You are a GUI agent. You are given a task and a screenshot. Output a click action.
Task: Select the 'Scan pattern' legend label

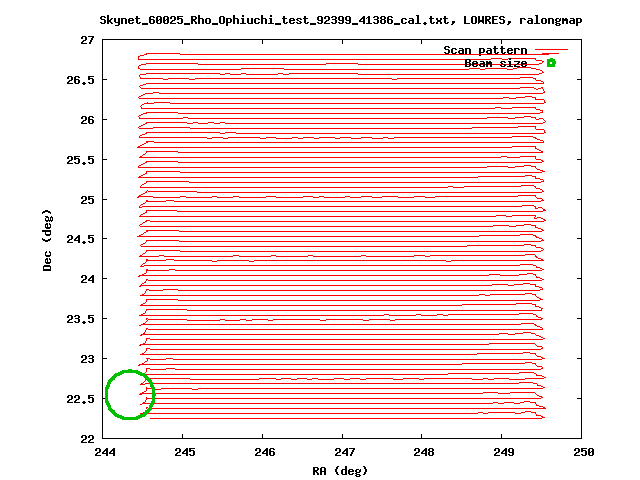[485, 51]
